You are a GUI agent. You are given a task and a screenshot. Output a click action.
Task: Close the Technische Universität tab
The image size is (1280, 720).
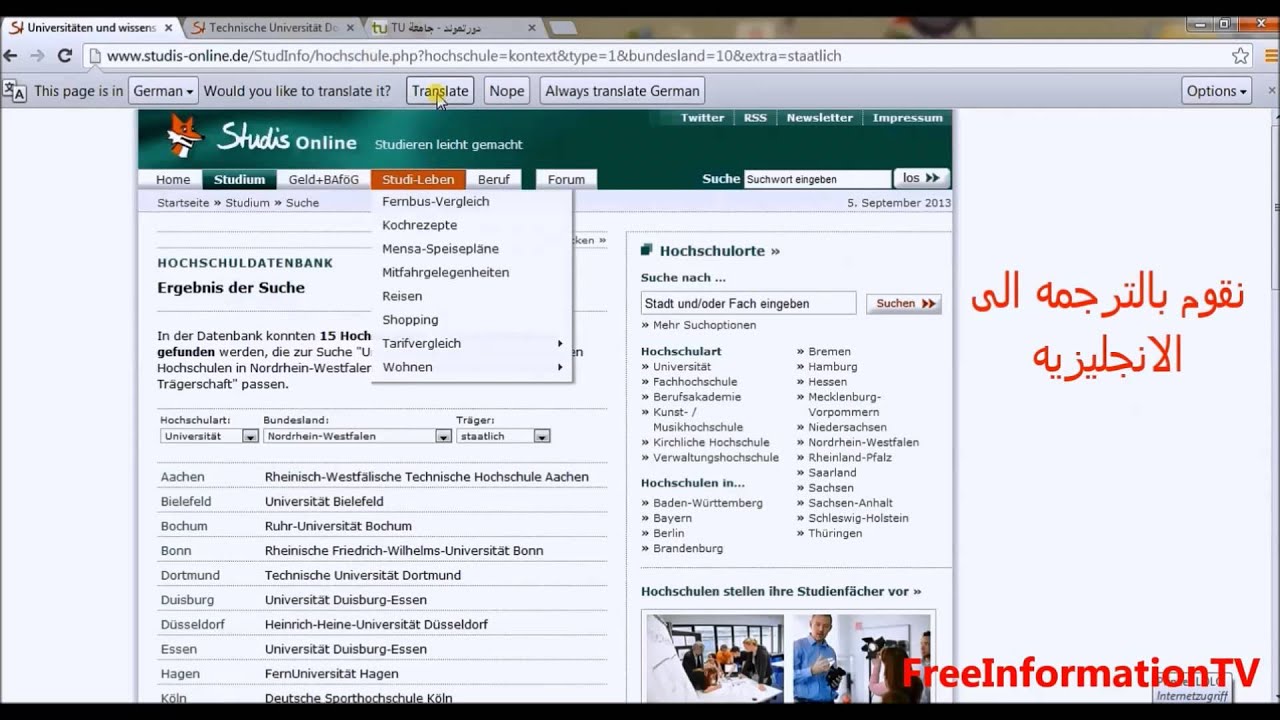coord(351,28)
